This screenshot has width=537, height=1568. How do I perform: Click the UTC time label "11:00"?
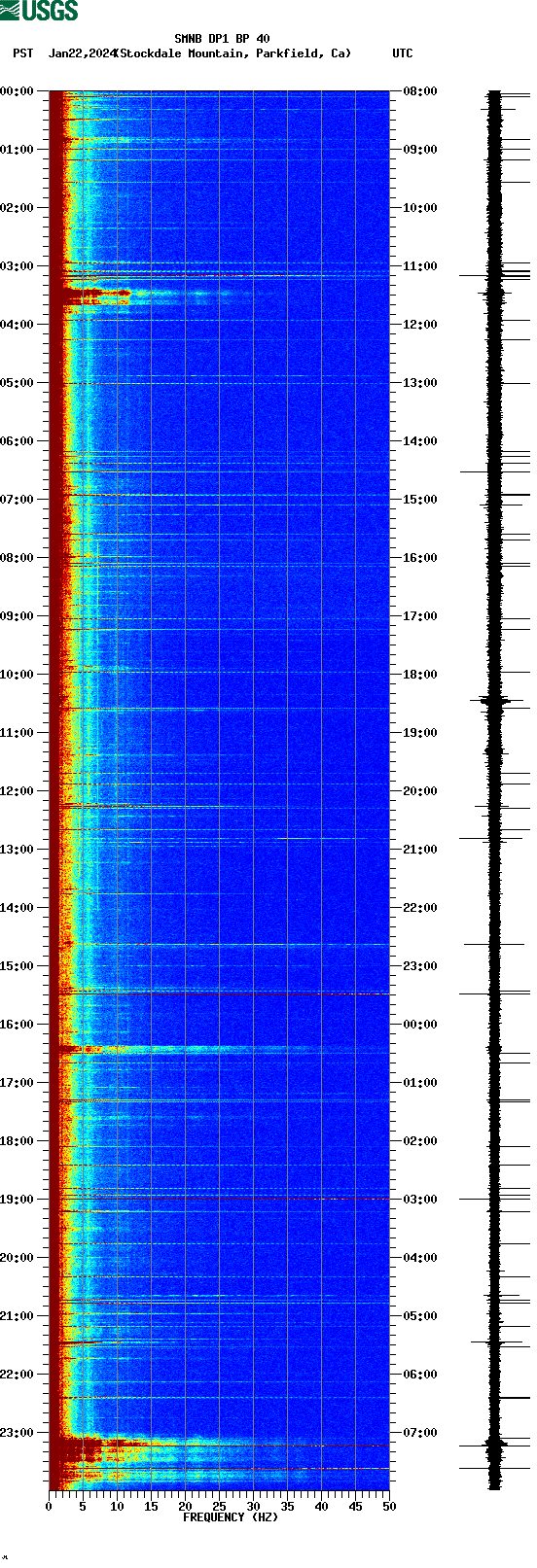click(x=420, y=266)
